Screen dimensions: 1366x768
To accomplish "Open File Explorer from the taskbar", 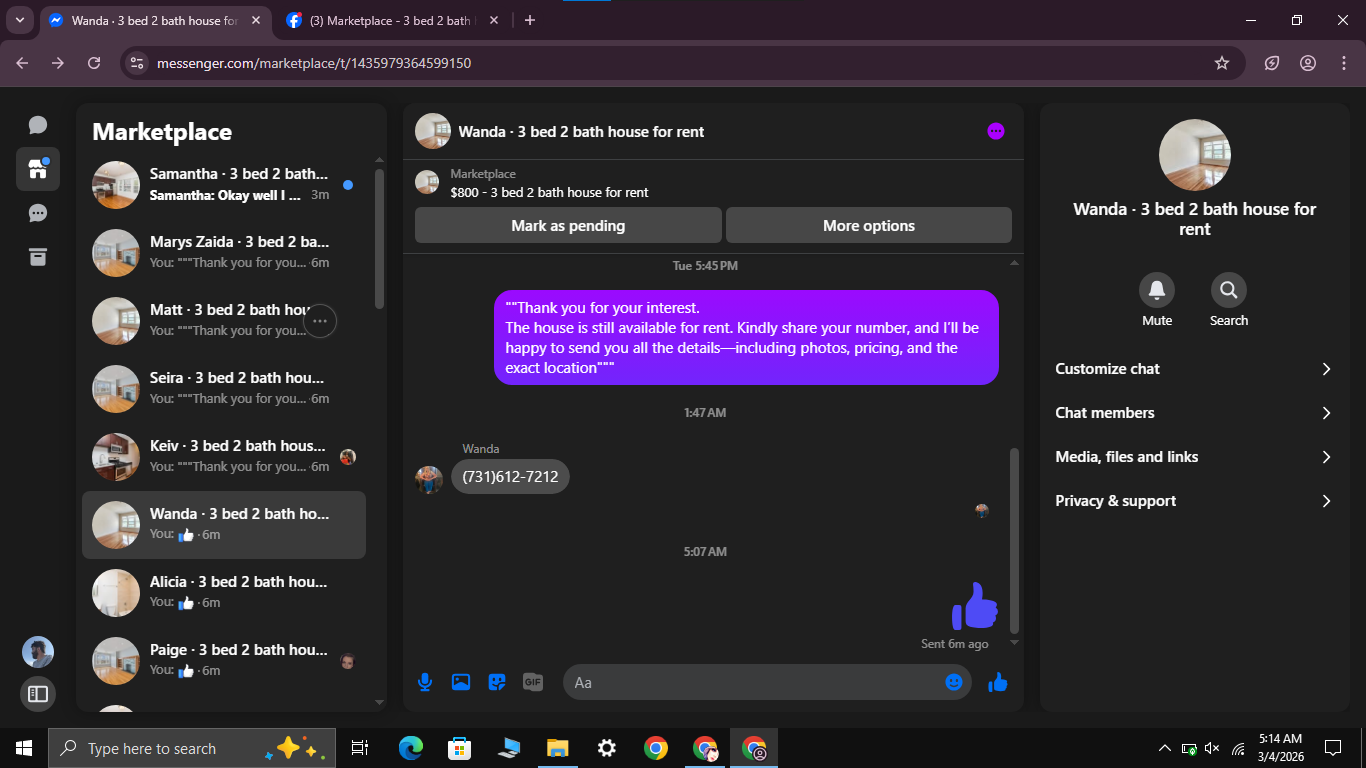I will [557, 748].
